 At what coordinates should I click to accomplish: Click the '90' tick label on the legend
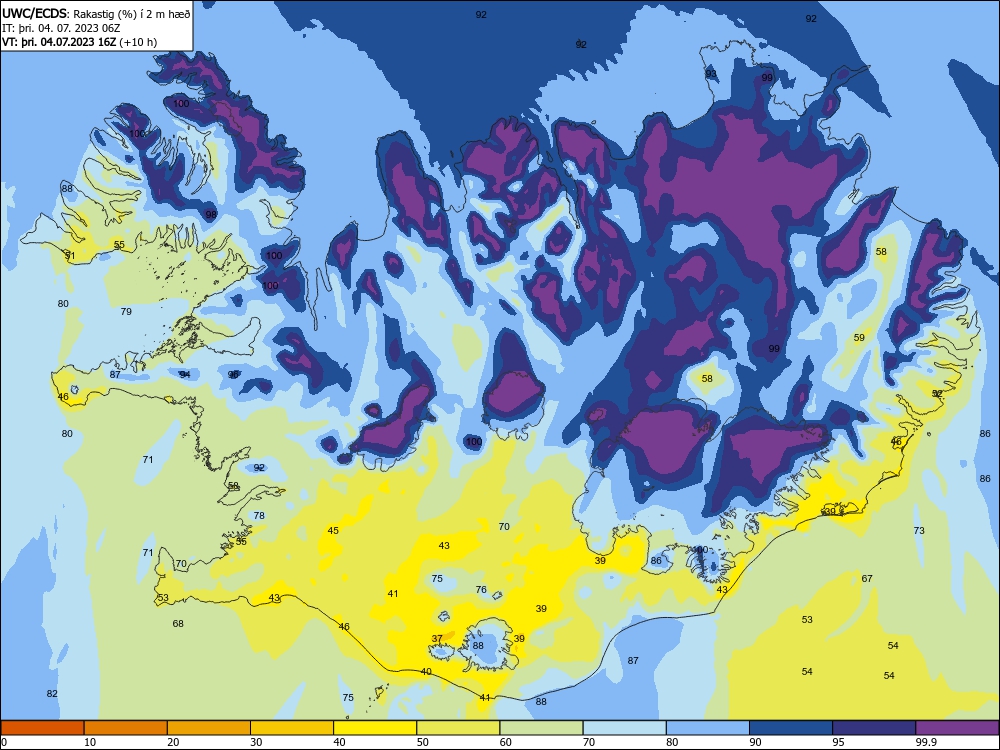click(x=755, y=742)
